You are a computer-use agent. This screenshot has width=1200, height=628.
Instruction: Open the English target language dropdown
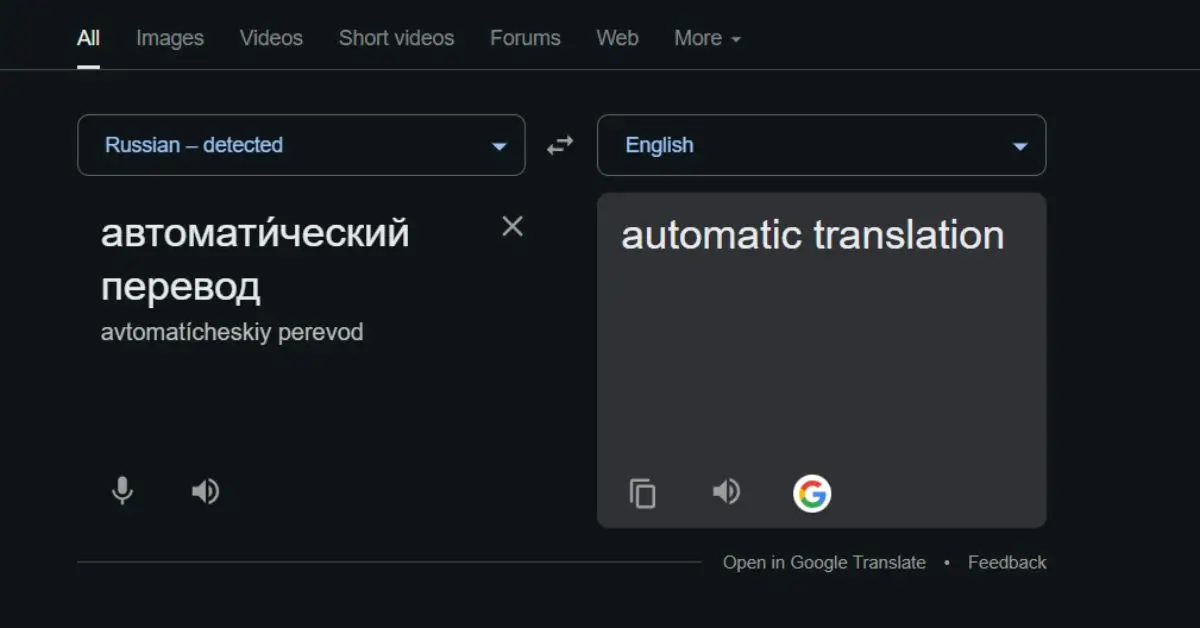pyautogui.click(x=820, y=144)
